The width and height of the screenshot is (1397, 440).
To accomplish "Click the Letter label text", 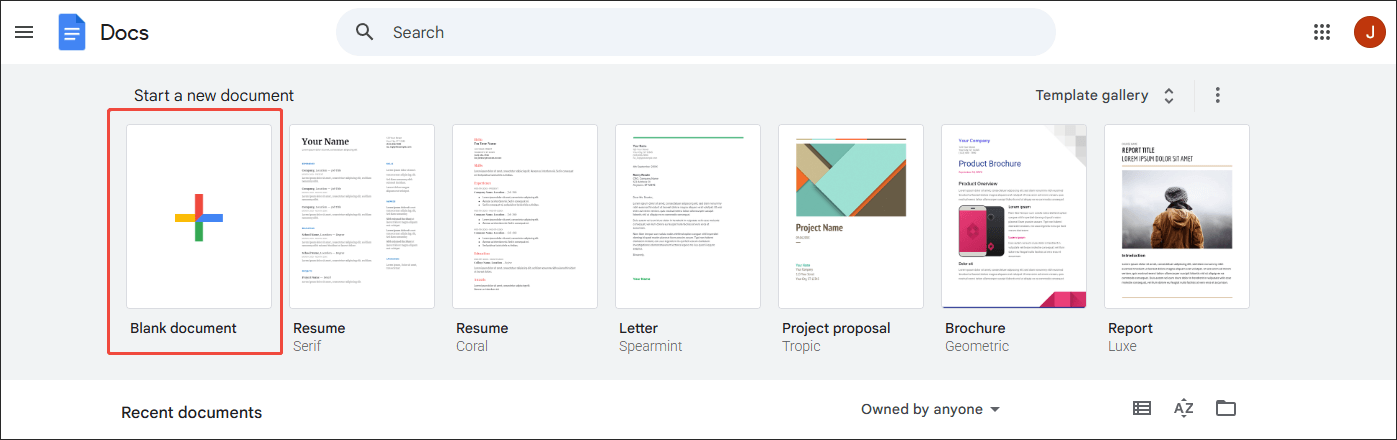I will 638,328.
